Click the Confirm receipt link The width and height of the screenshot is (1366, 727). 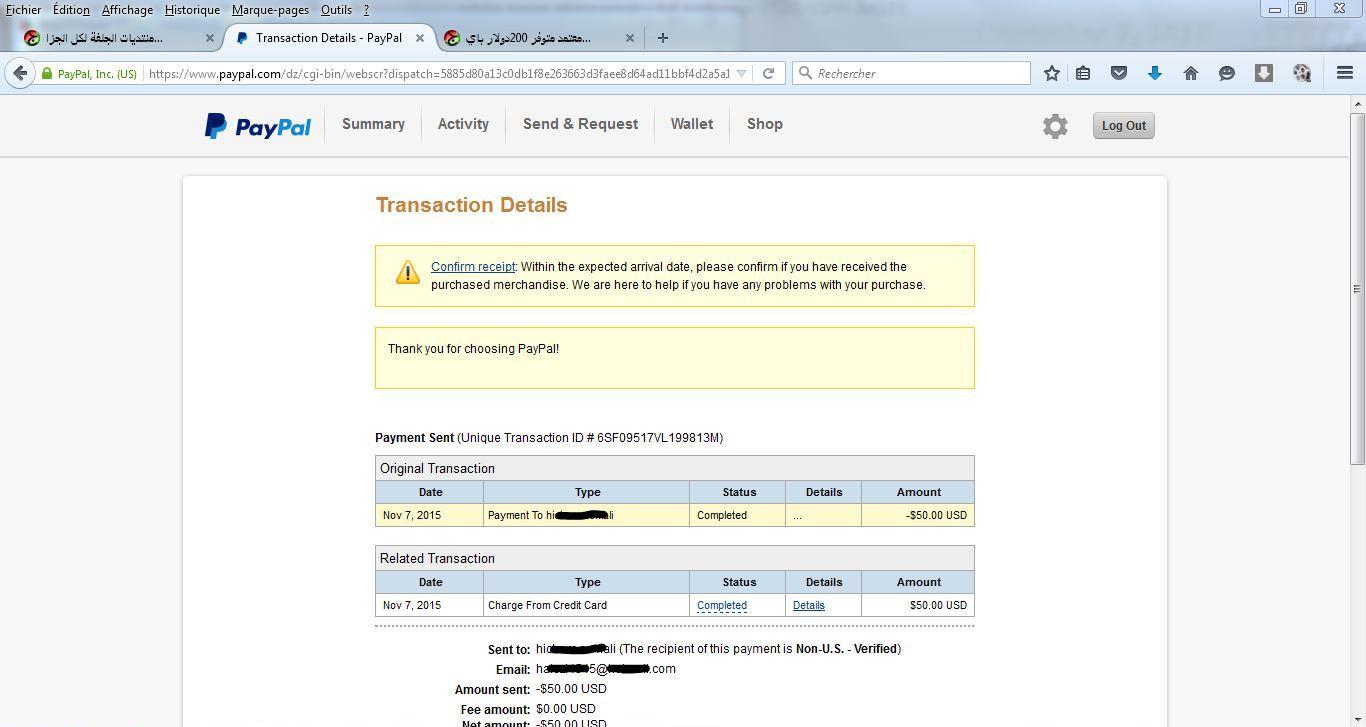pos(473,267)
